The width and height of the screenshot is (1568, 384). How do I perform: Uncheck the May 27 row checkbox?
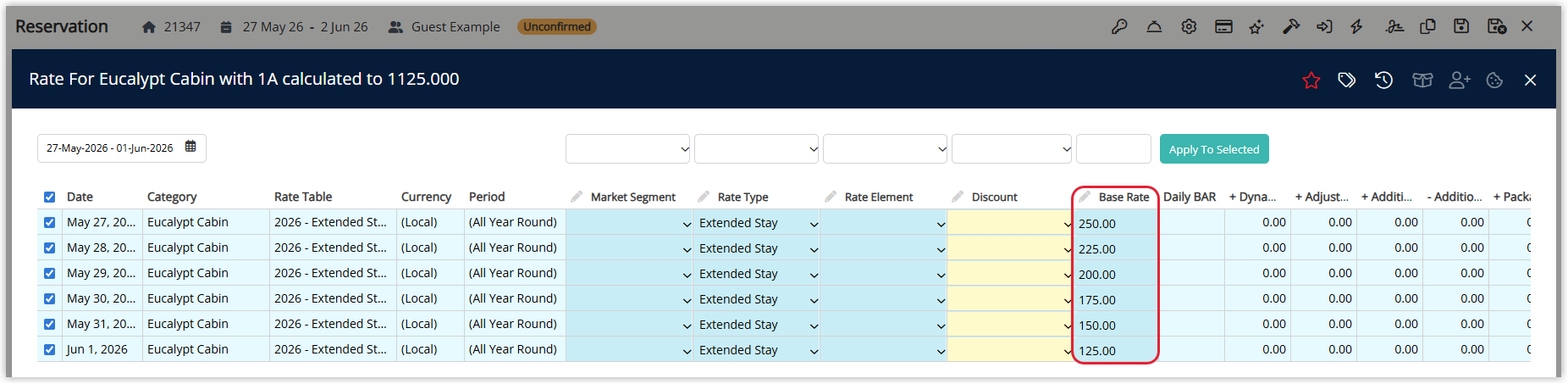point(49,222)
